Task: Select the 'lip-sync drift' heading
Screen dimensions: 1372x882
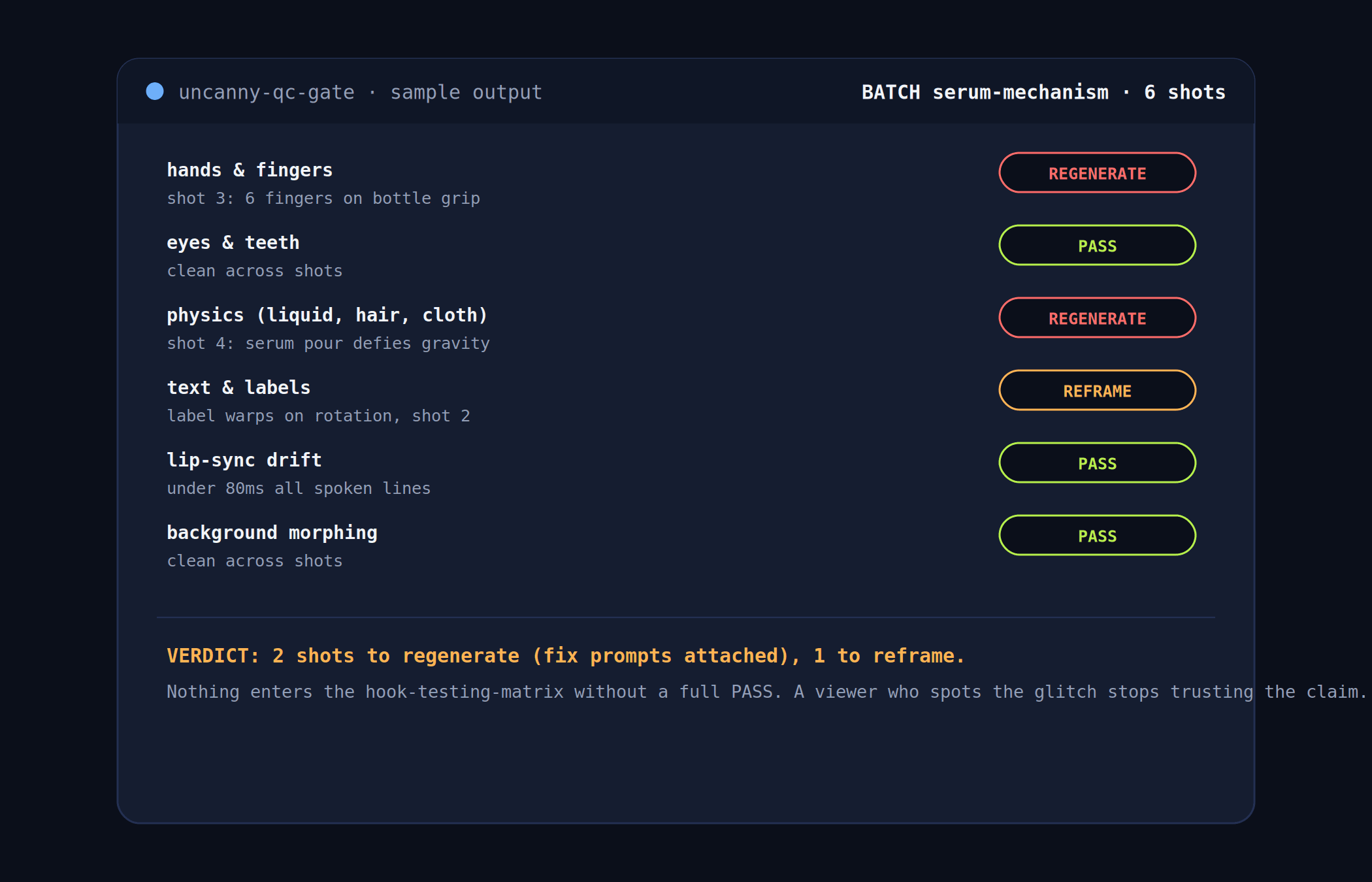Action: [x=244, y=460]
